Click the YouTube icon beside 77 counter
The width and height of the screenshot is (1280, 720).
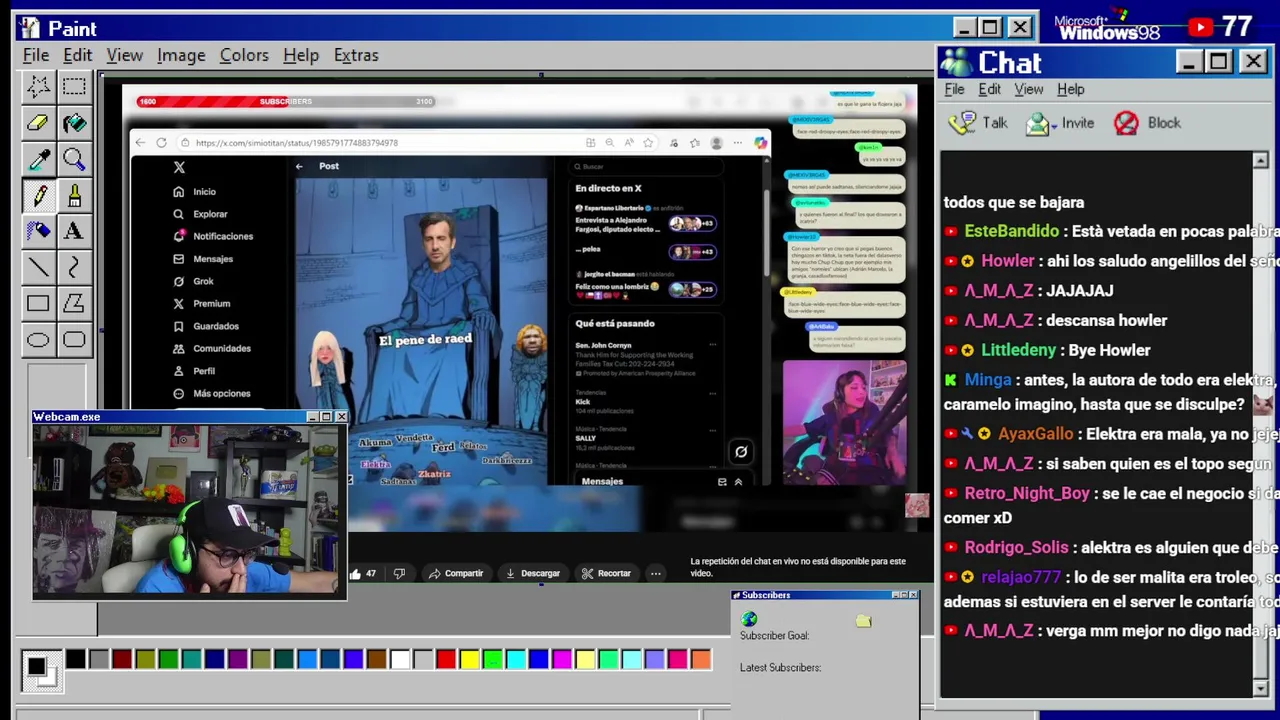[1201, 27]
